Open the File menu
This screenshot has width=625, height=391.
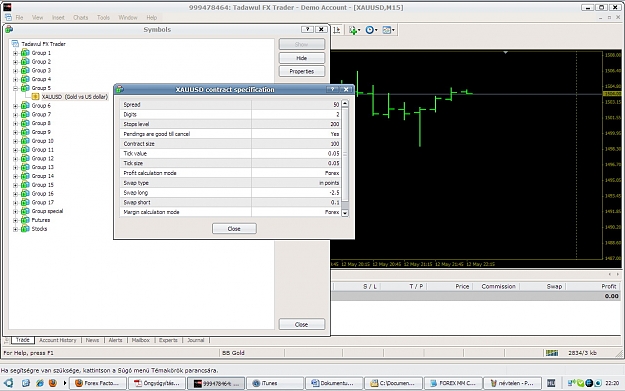pos(19,18)
